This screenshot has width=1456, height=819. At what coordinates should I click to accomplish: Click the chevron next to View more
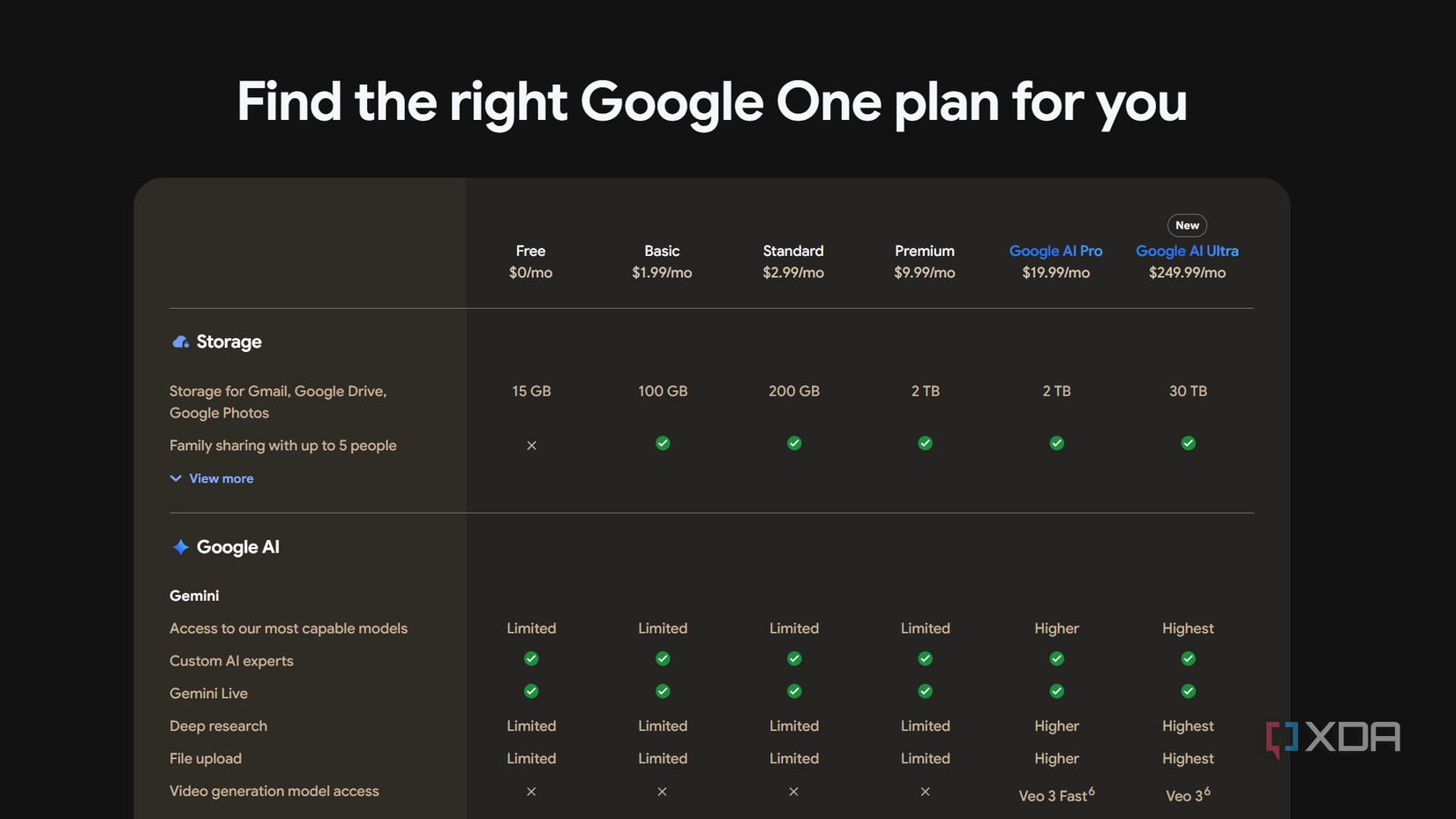(176, 477)
